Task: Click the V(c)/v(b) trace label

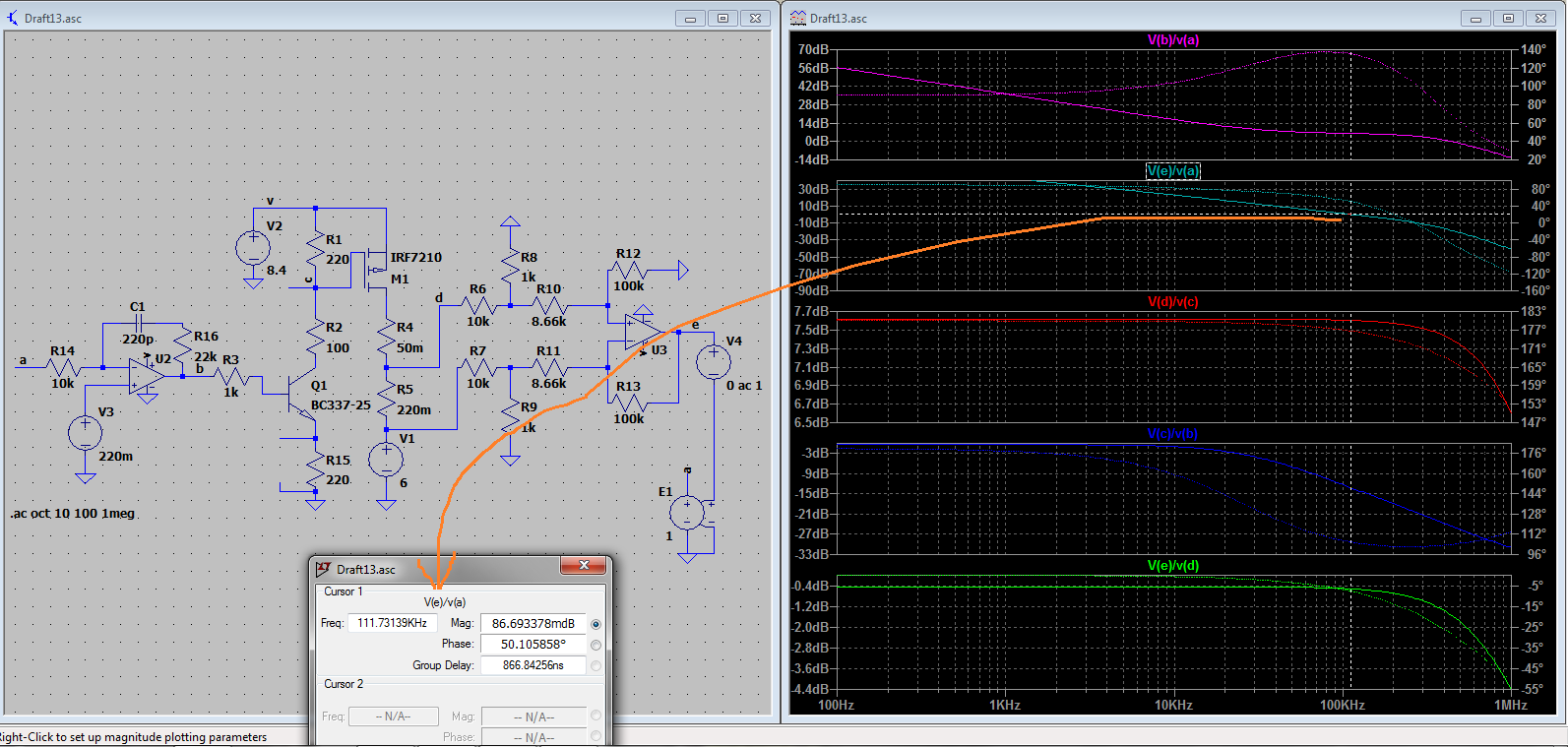Action: 1173,434
